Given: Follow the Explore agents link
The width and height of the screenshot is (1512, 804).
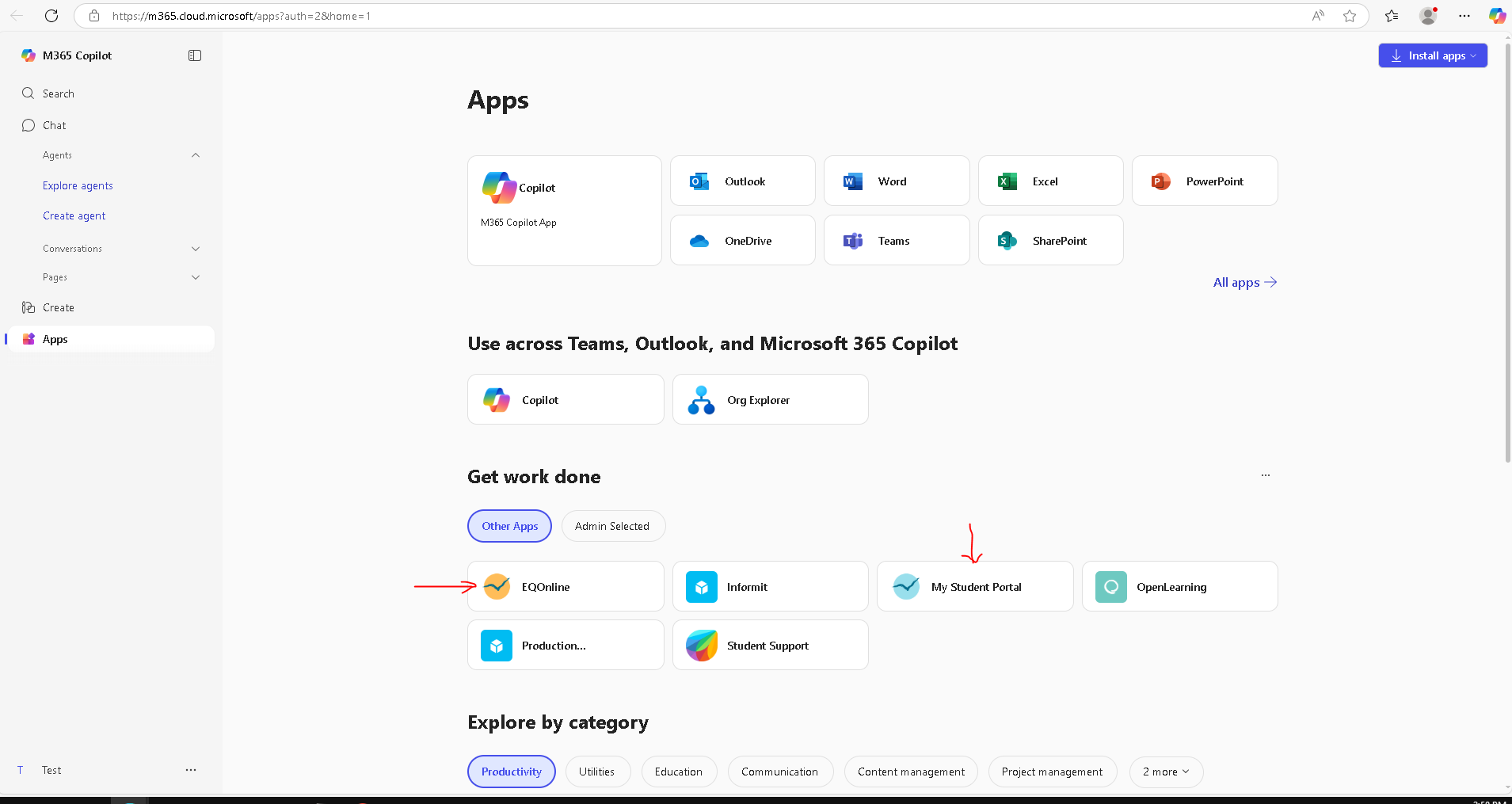Looking at the screenshot, I should tap(78, 185).
